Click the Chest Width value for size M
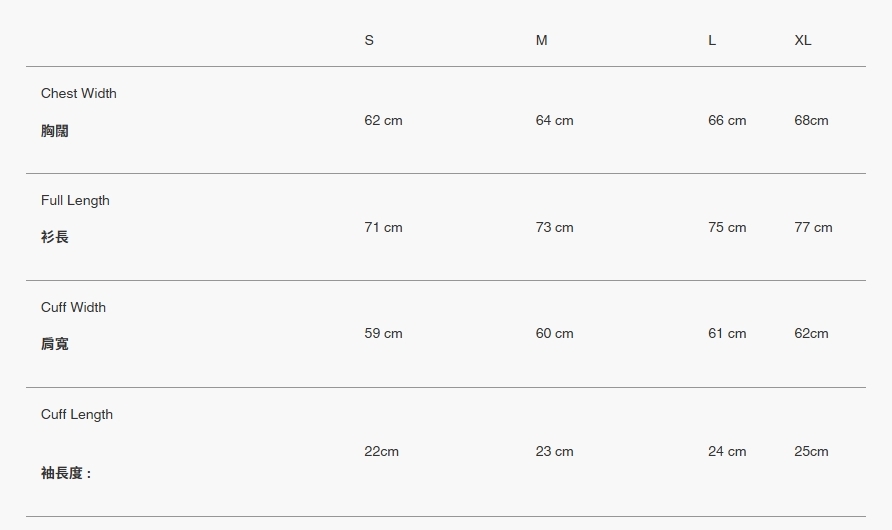This screenshot has height=530, width=892. pyautogui.click(x=554, y=120)
